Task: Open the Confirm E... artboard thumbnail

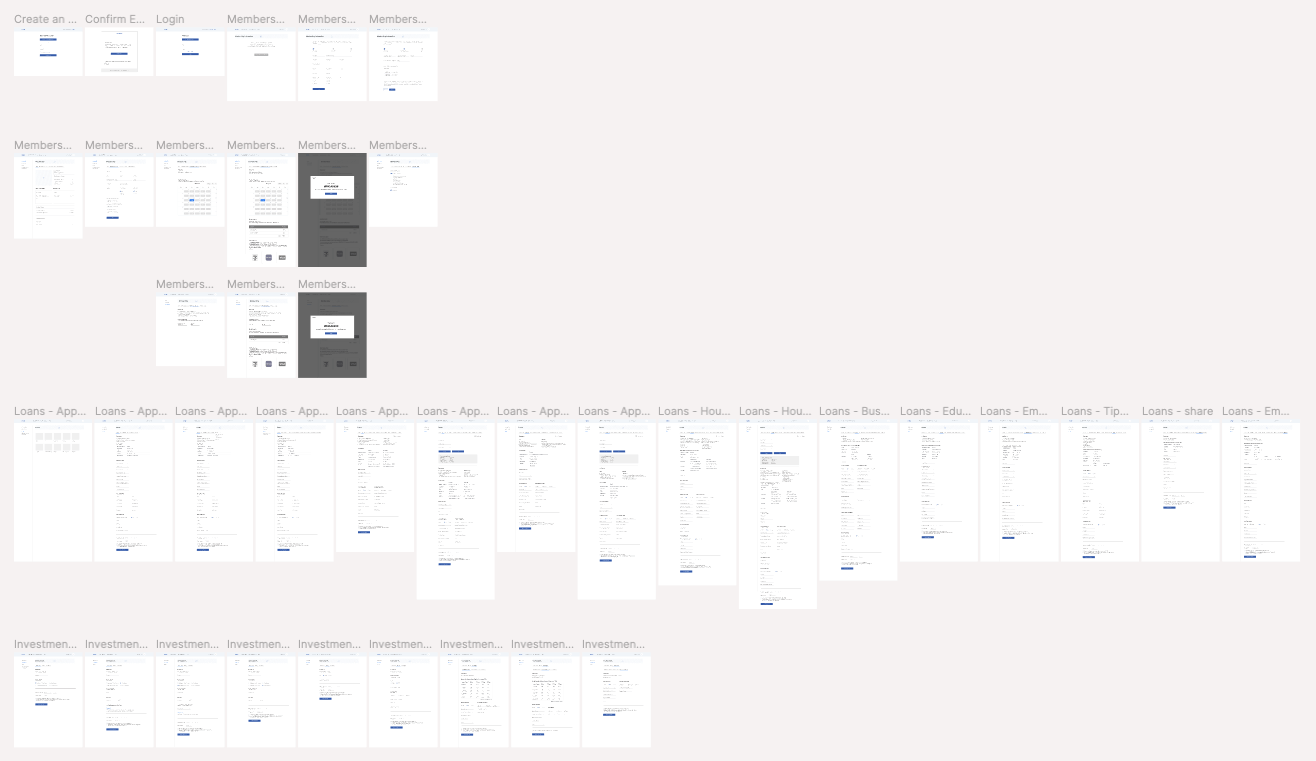Action: coord(119,53)
